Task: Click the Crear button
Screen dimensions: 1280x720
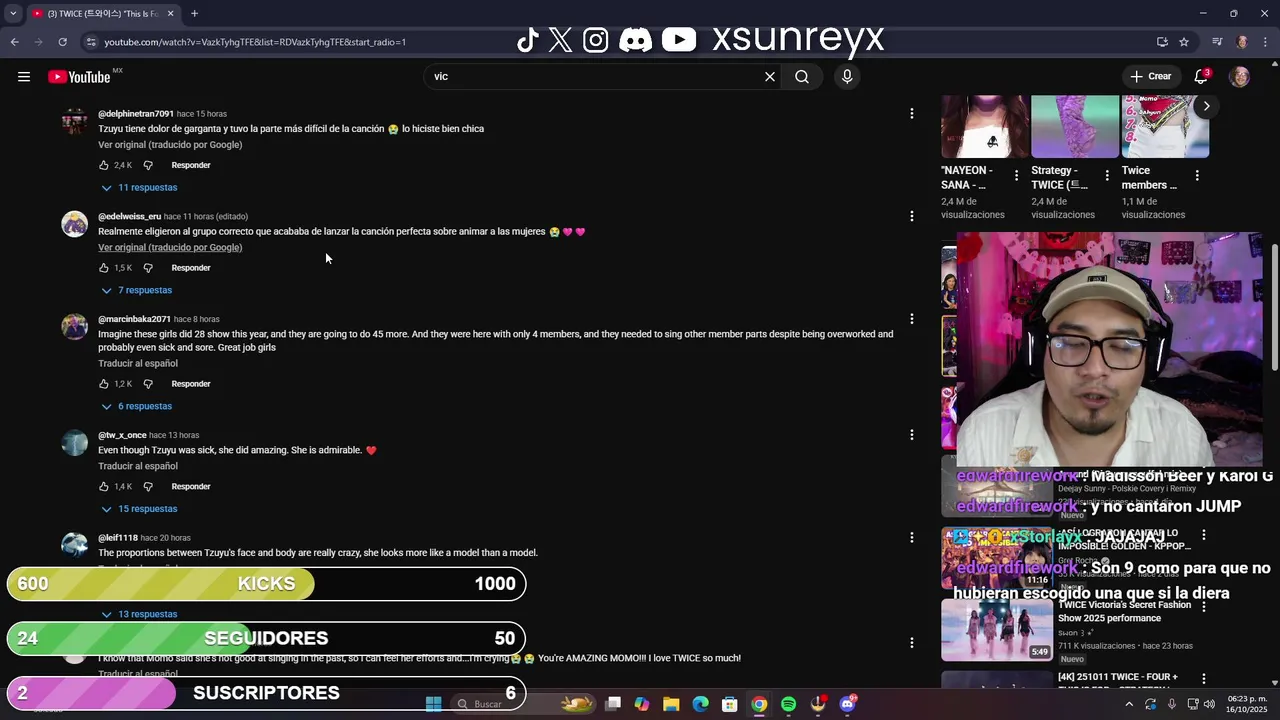Action: point(1150,76)
